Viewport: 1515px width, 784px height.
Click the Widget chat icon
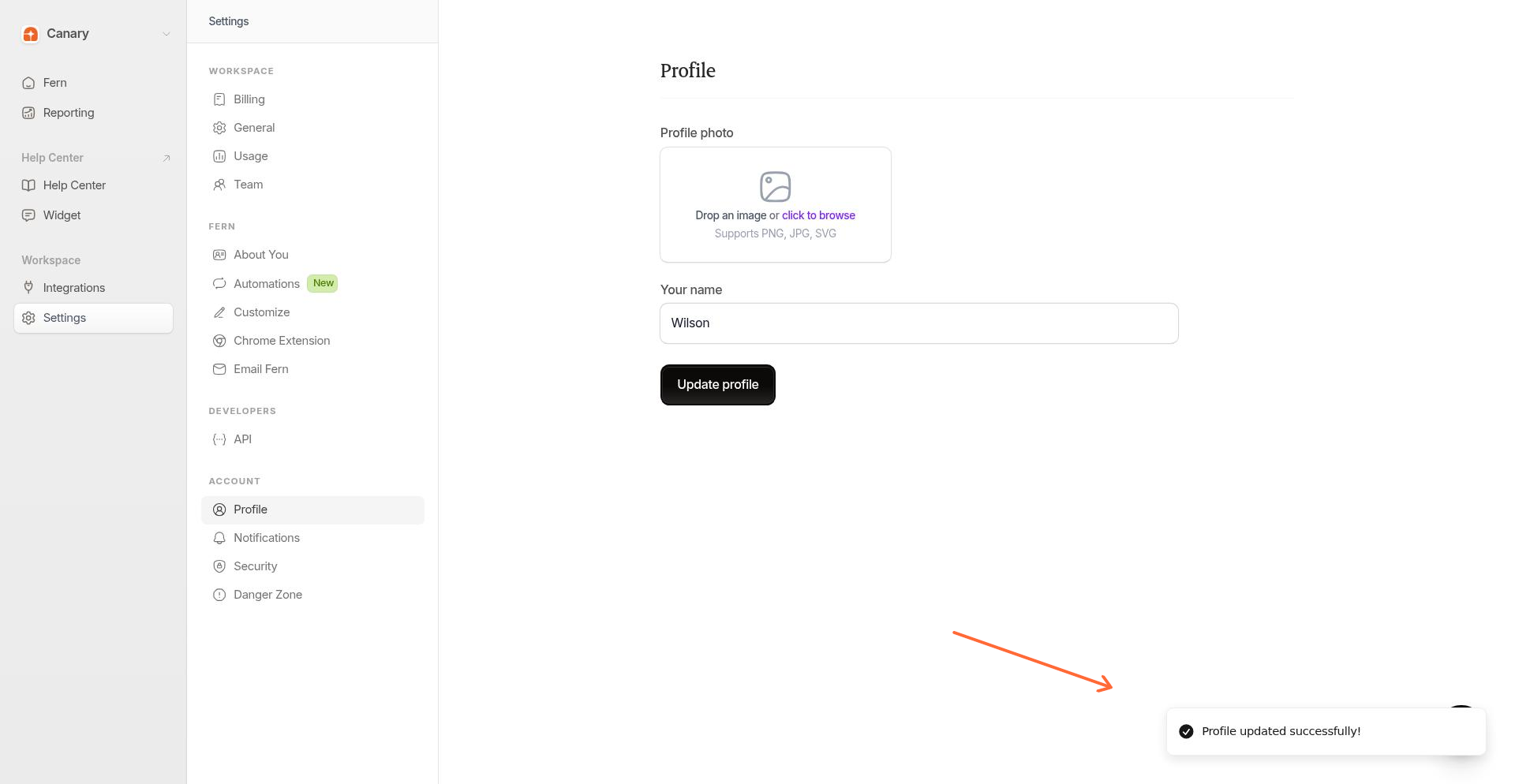click(x=28, y=215)
